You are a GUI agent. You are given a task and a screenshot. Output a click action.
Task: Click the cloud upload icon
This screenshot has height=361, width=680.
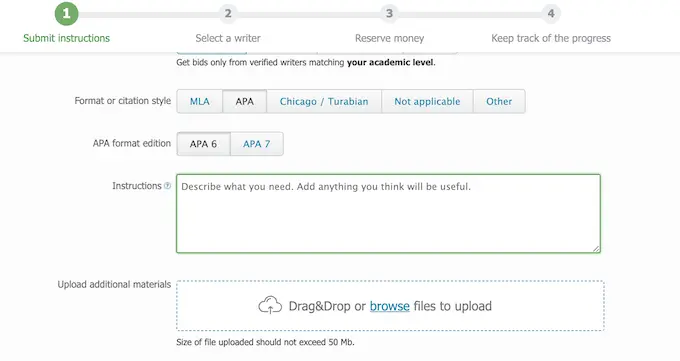(x=270, y=305)
